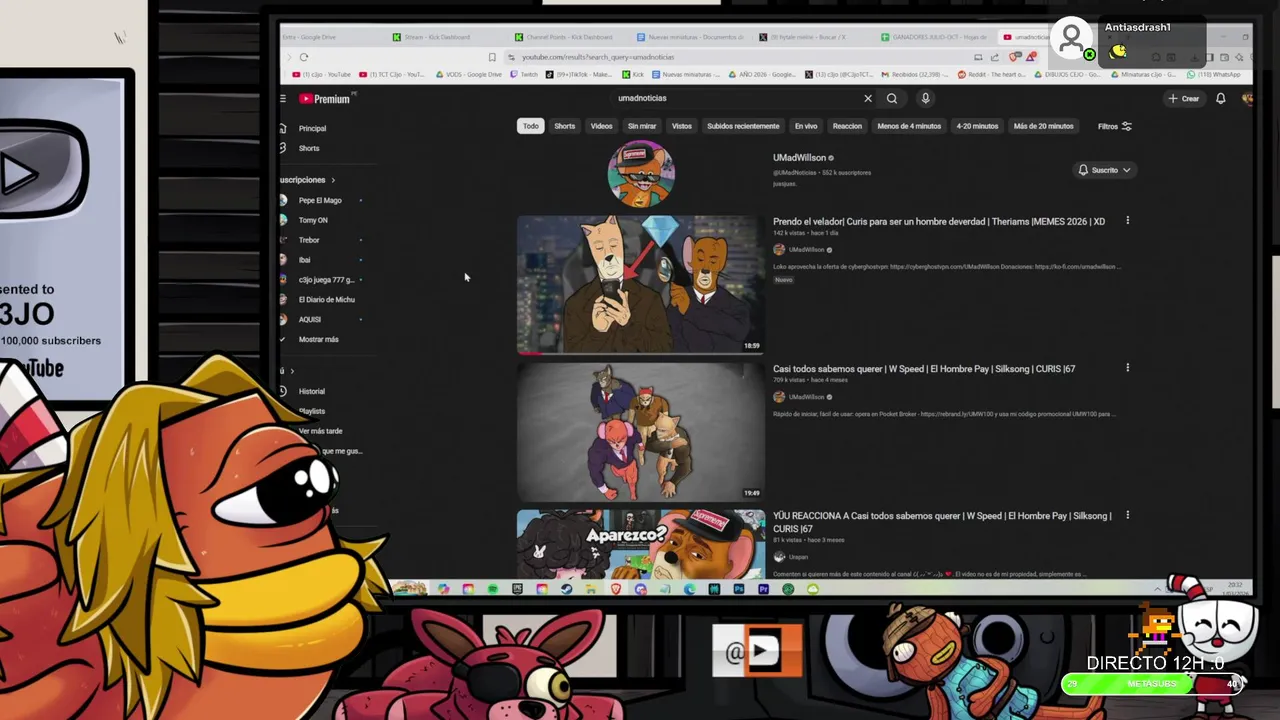The image size is (1280, 720).
Task: Switch to Channel Points - Kick Dashboard tab
Action: click(x=565, y=37)
